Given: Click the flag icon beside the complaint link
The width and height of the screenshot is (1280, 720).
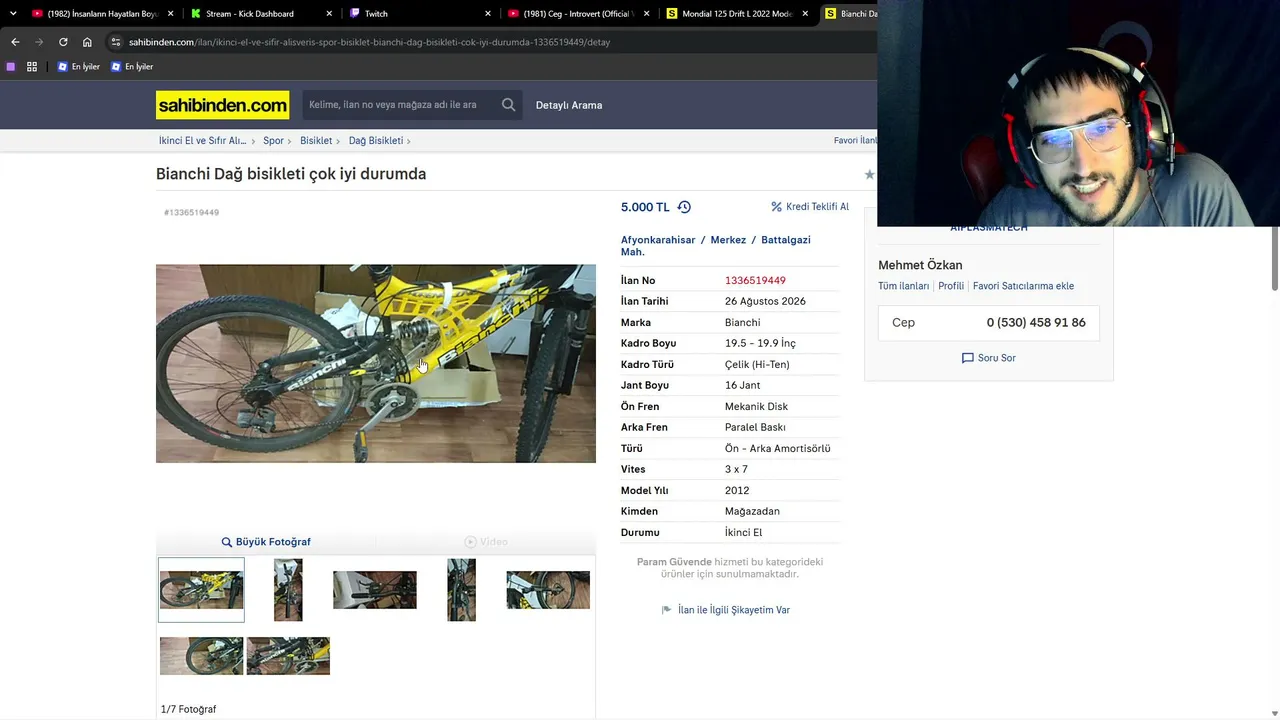Looking at the screenshot, I should tap(667, 610).
